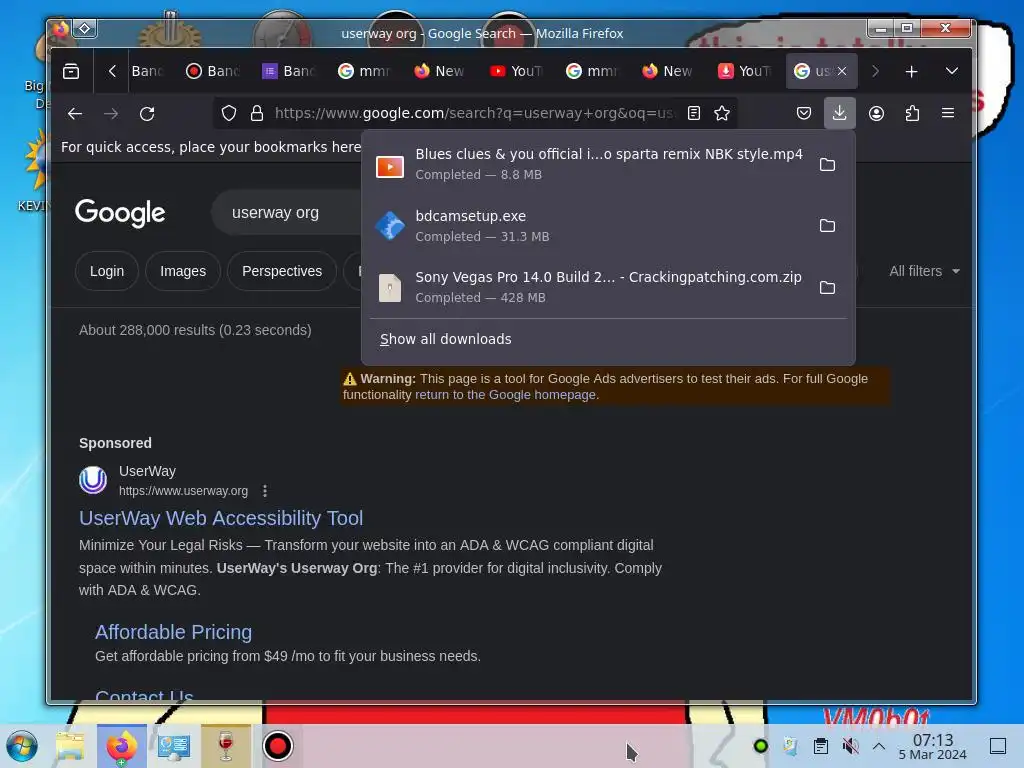This screenshot has width=1024, height=768.
Task: View site security padlock info
Action: coord(257,114)
